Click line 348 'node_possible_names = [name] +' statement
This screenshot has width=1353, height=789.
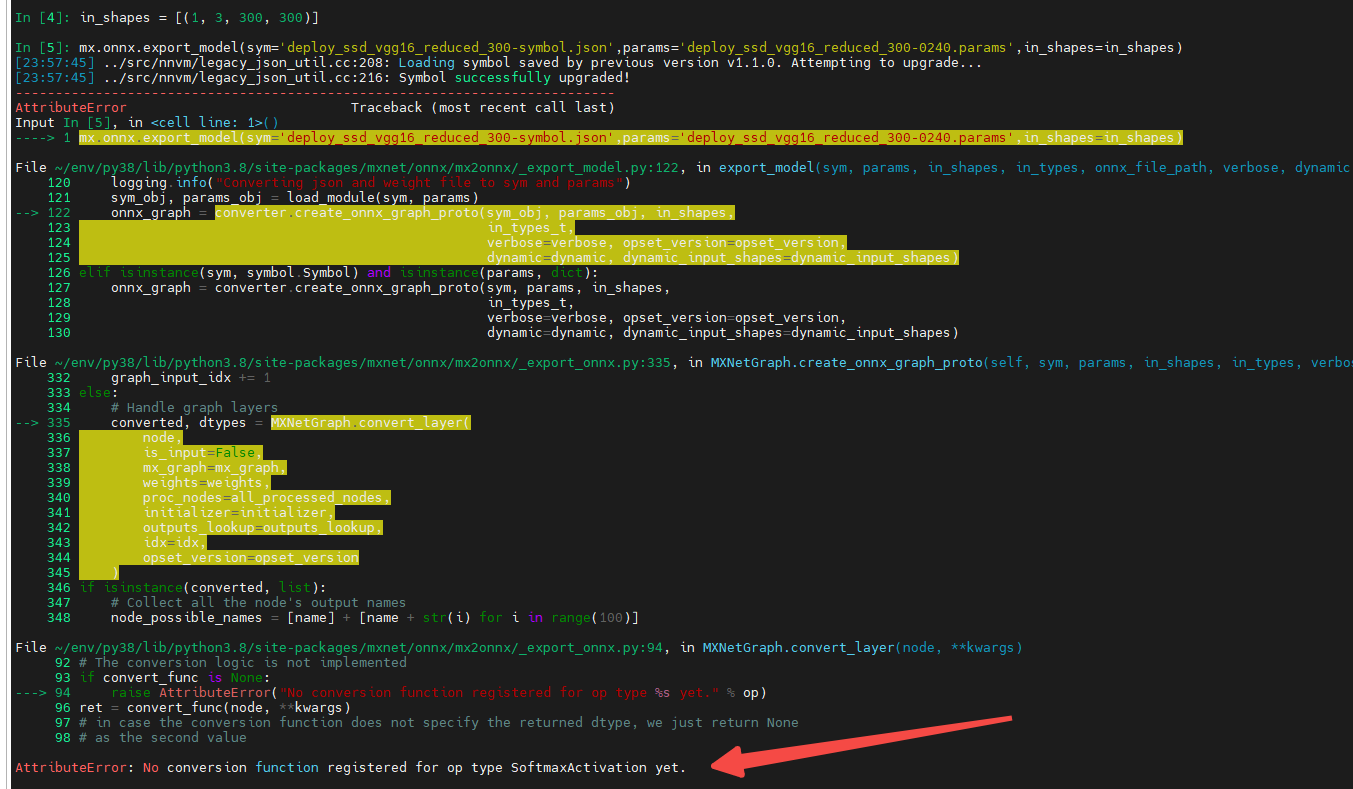pos(375,618)
